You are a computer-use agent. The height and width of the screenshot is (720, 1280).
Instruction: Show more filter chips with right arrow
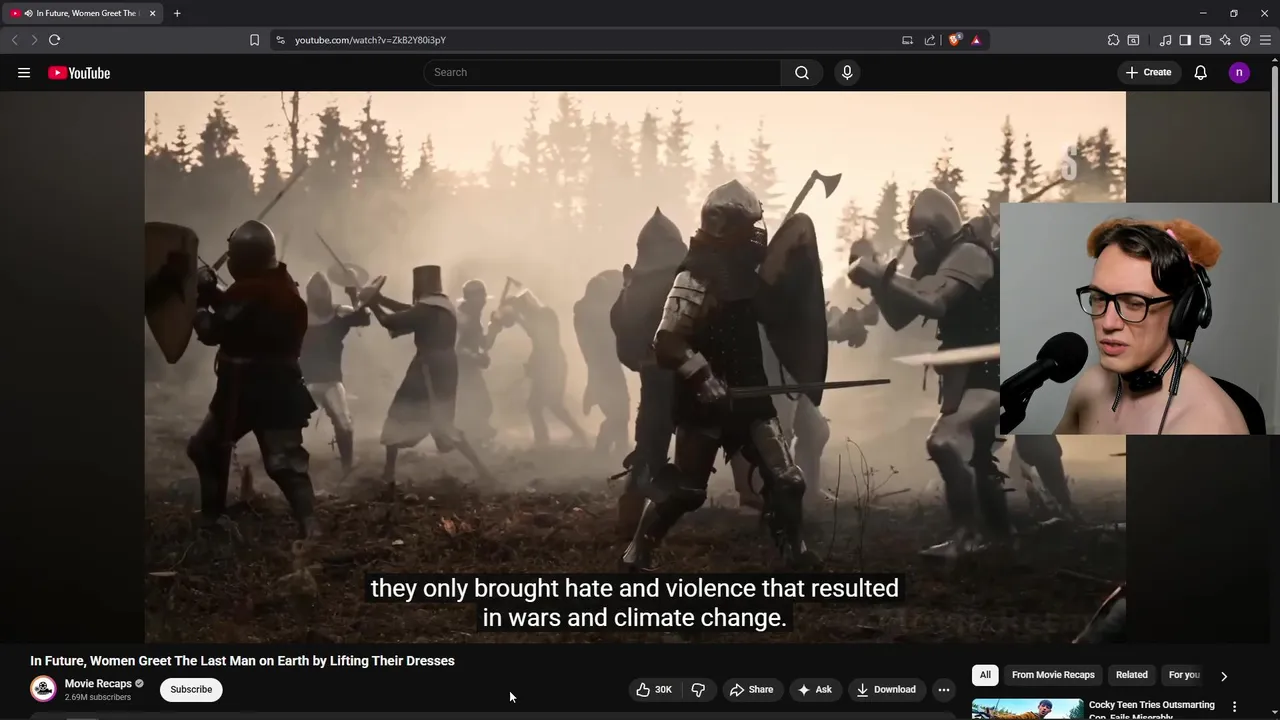tap(1223, 676)
